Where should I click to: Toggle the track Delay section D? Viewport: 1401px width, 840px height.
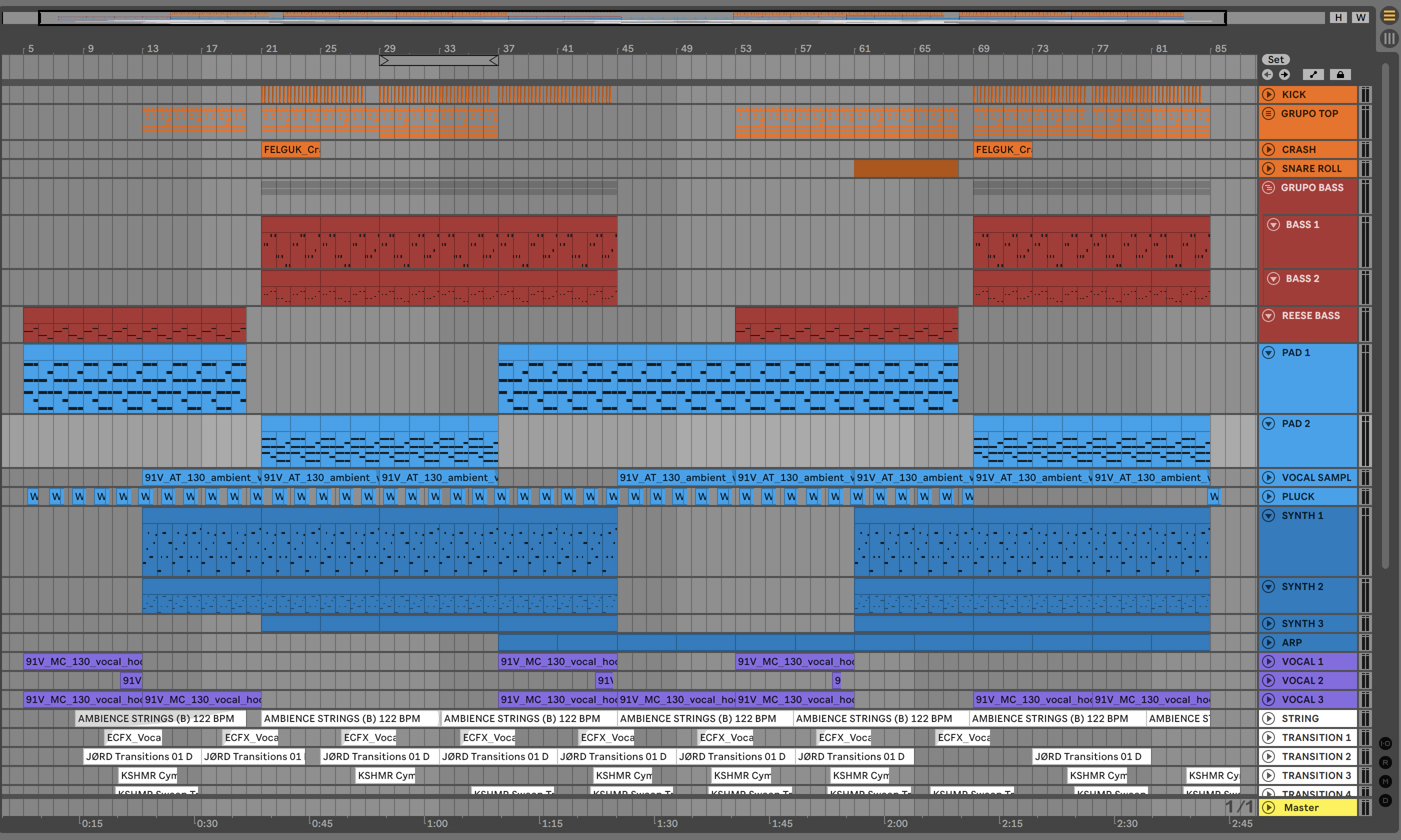pos(1385,800)
